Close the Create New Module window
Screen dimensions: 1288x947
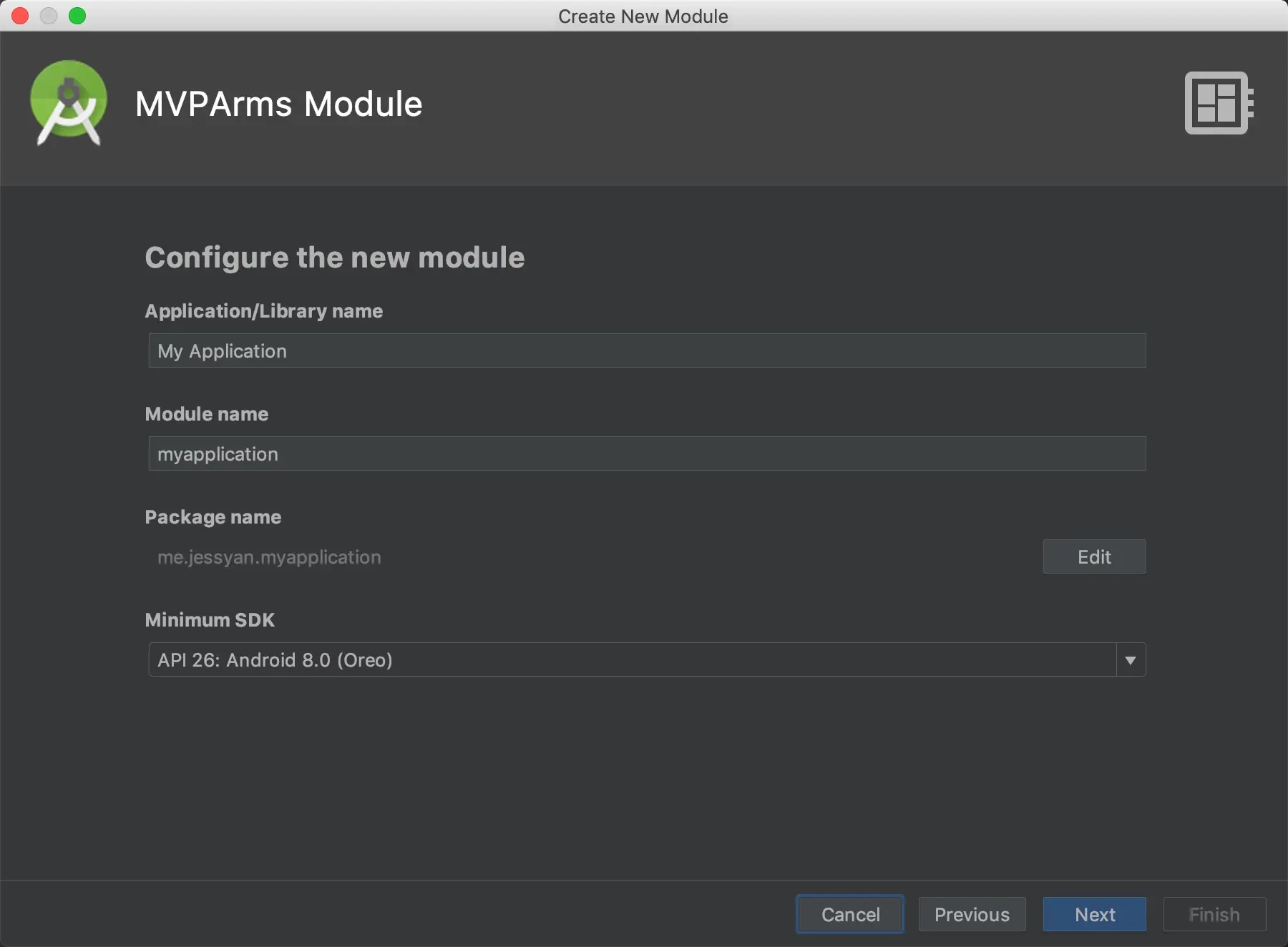(x=20, y=16)
